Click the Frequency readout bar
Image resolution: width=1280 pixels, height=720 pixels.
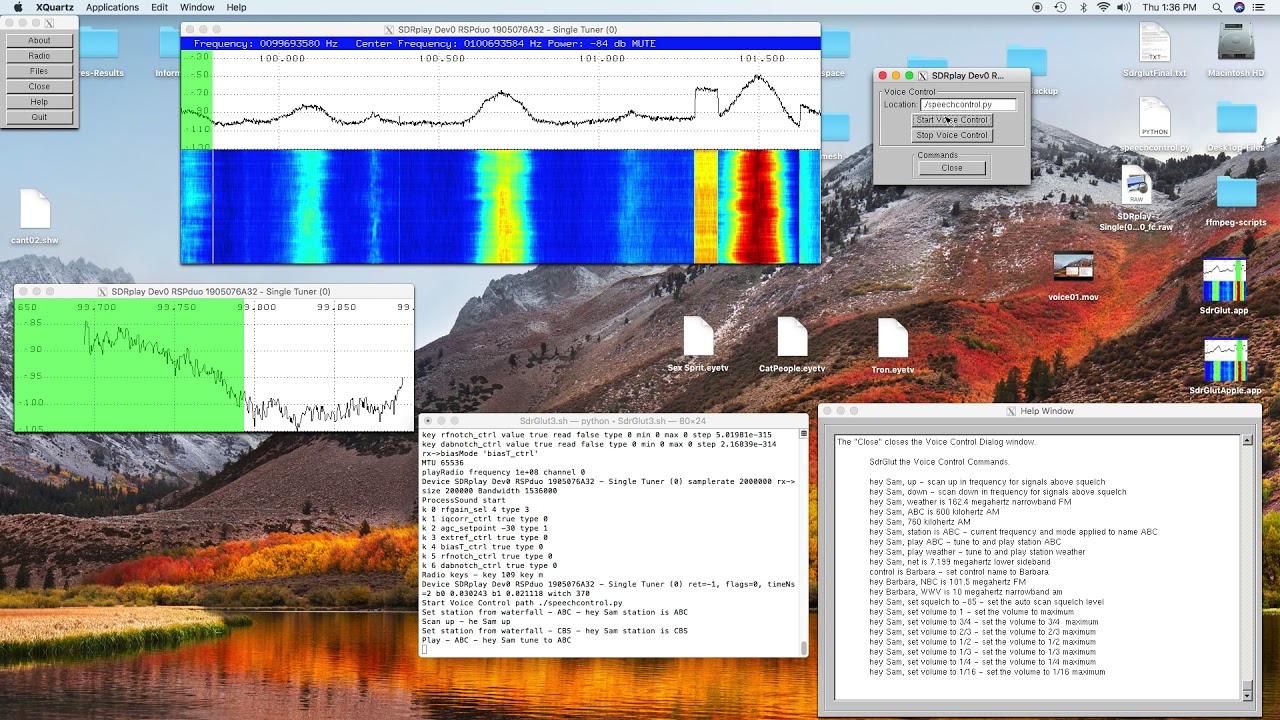500,44
